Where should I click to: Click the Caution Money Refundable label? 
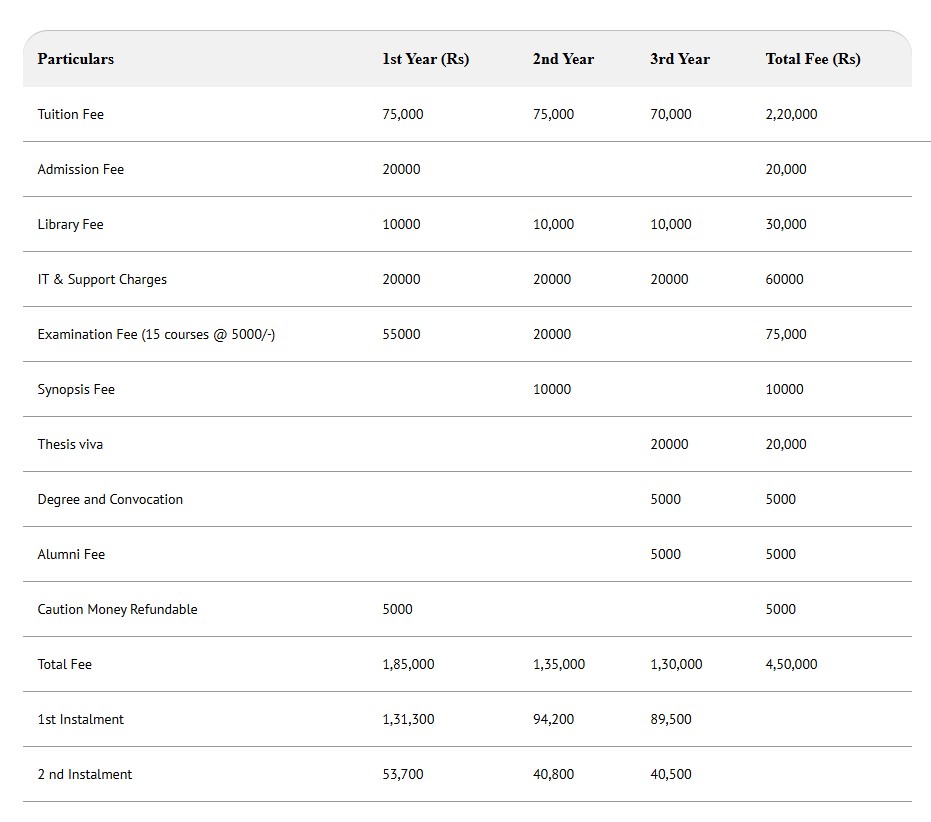(x=117, y=609)
